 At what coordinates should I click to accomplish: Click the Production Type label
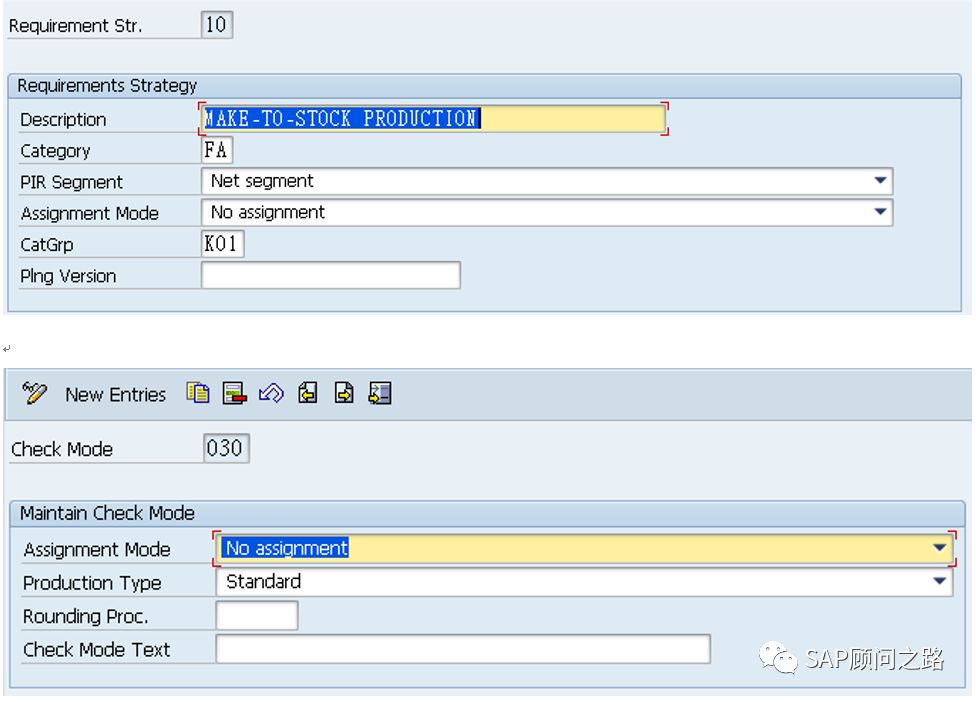pos(92,583)
